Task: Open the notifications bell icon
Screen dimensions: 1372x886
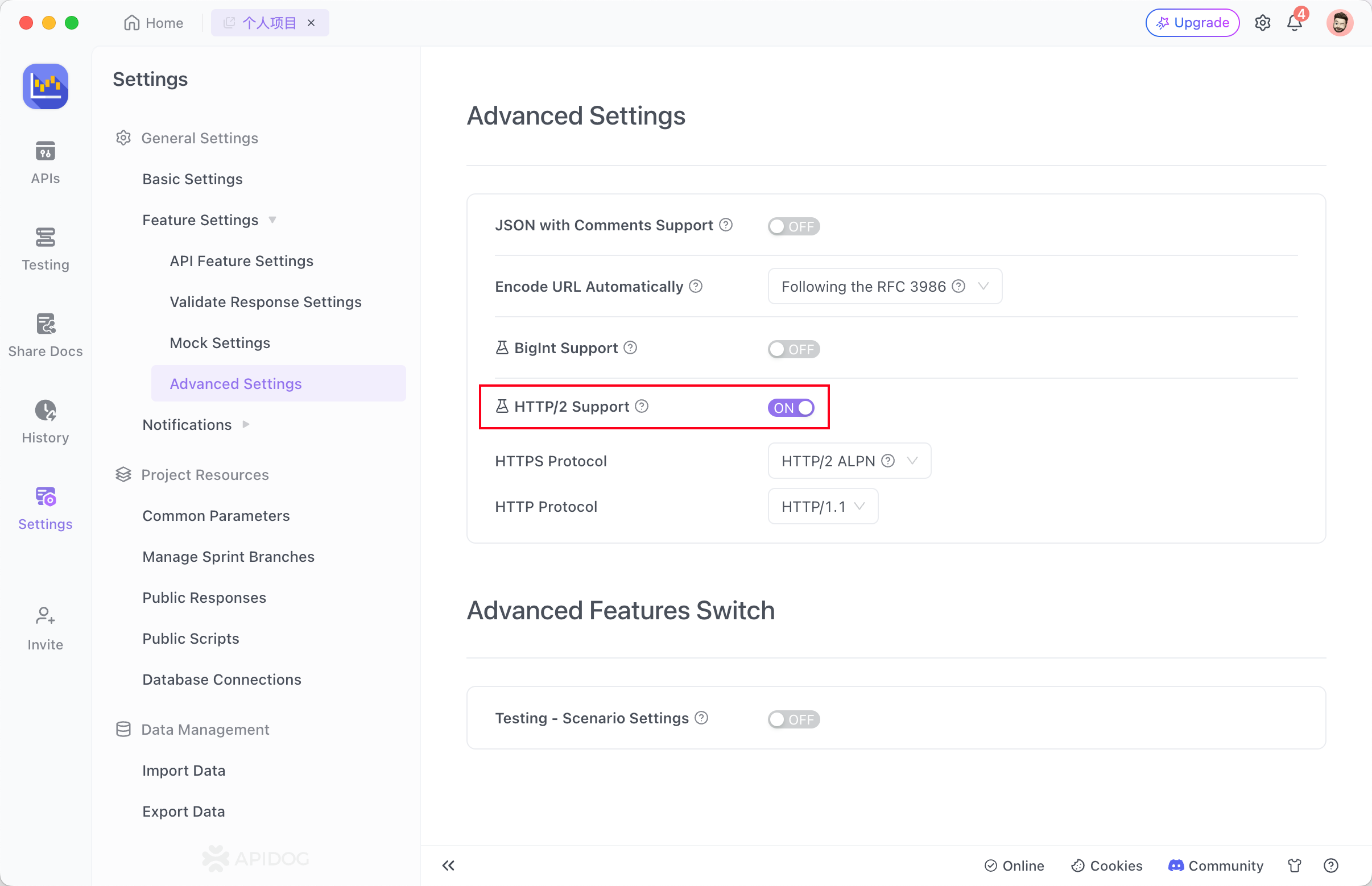Action: 1294,23
